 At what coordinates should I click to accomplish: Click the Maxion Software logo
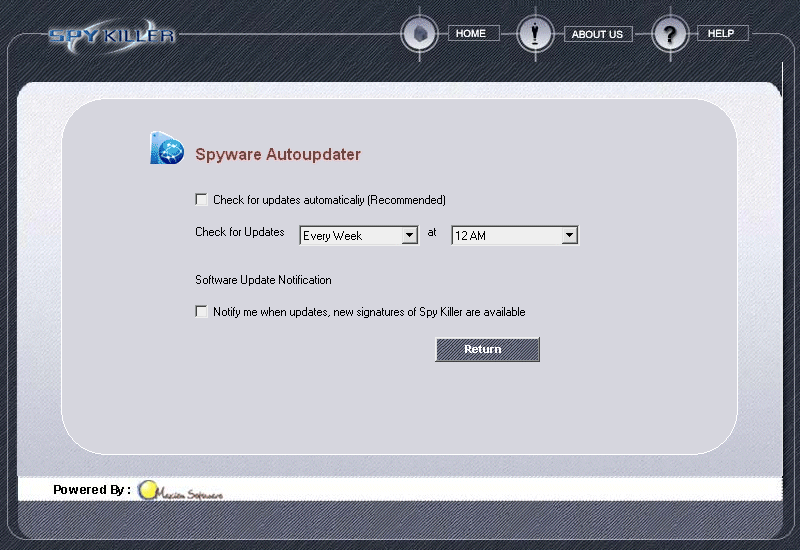click(x=181, y=491)
